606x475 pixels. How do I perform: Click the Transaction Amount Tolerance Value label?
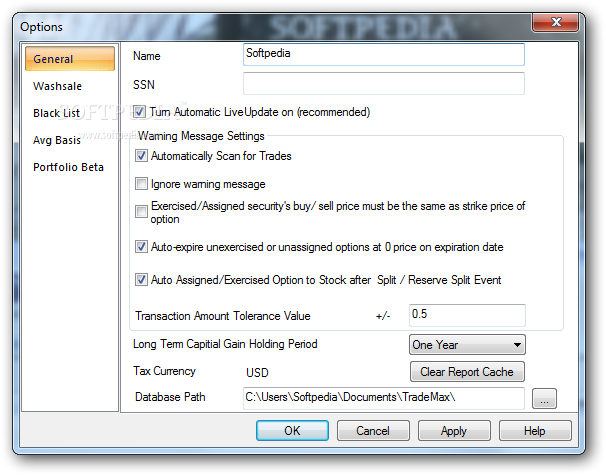[x=223, y=316]
